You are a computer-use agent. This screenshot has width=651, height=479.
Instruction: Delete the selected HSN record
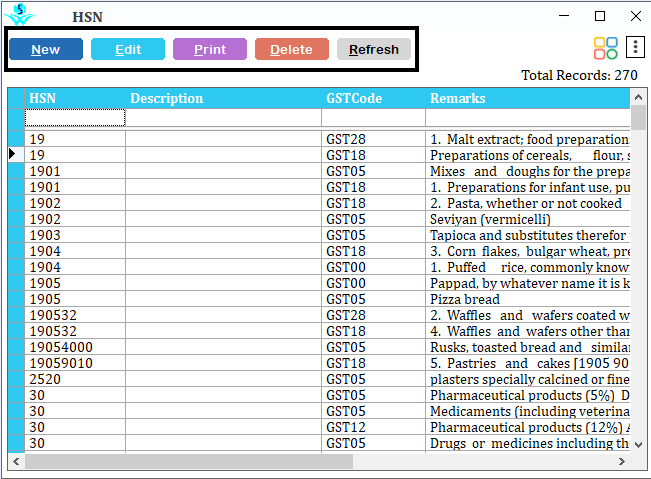[292, 49]
